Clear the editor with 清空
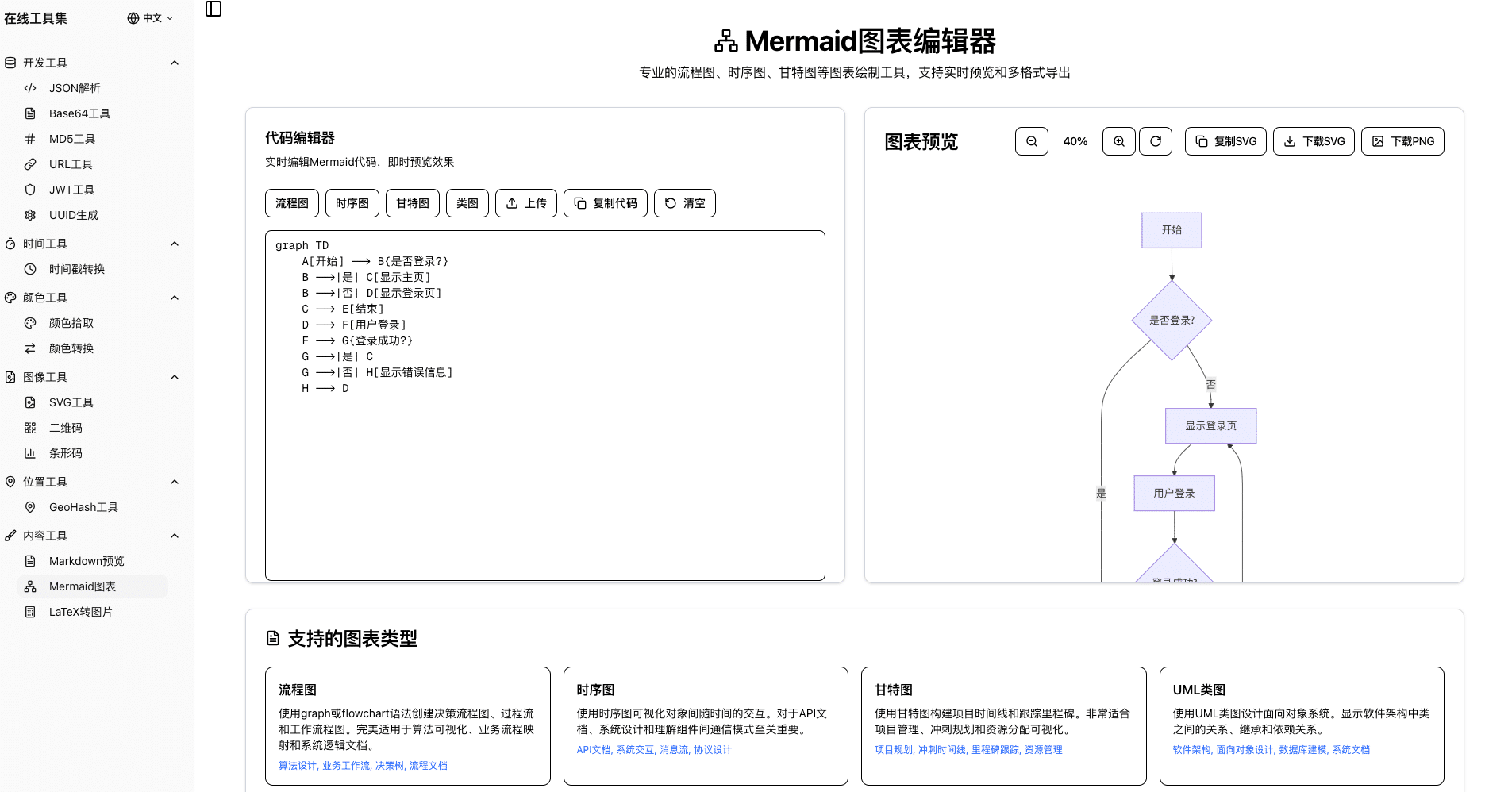1512x792 pixels. point(684,203)
